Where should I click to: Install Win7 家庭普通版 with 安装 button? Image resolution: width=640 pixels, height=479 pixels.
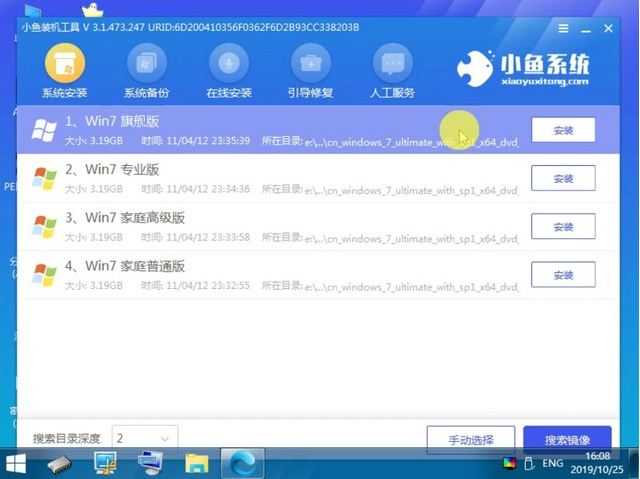(563, 275)
